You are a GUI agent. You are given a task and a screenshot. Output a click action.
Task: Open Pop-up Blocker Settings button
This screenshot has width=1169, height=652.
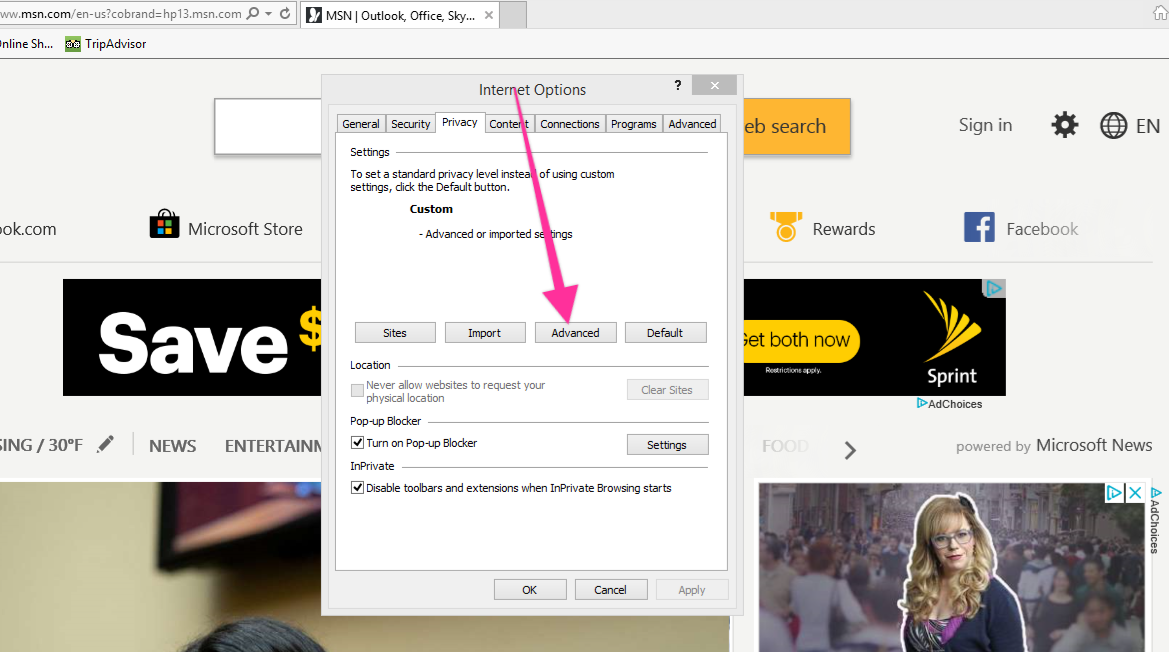[667, 445]
